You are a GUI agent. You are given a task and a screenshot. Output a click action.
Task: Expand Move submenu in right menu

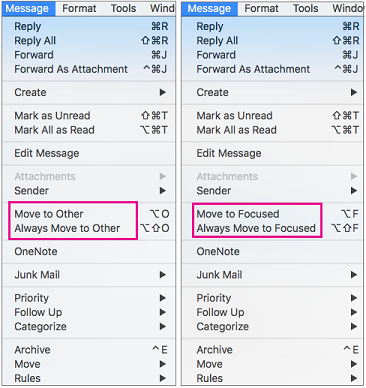(x=272, y=364)
